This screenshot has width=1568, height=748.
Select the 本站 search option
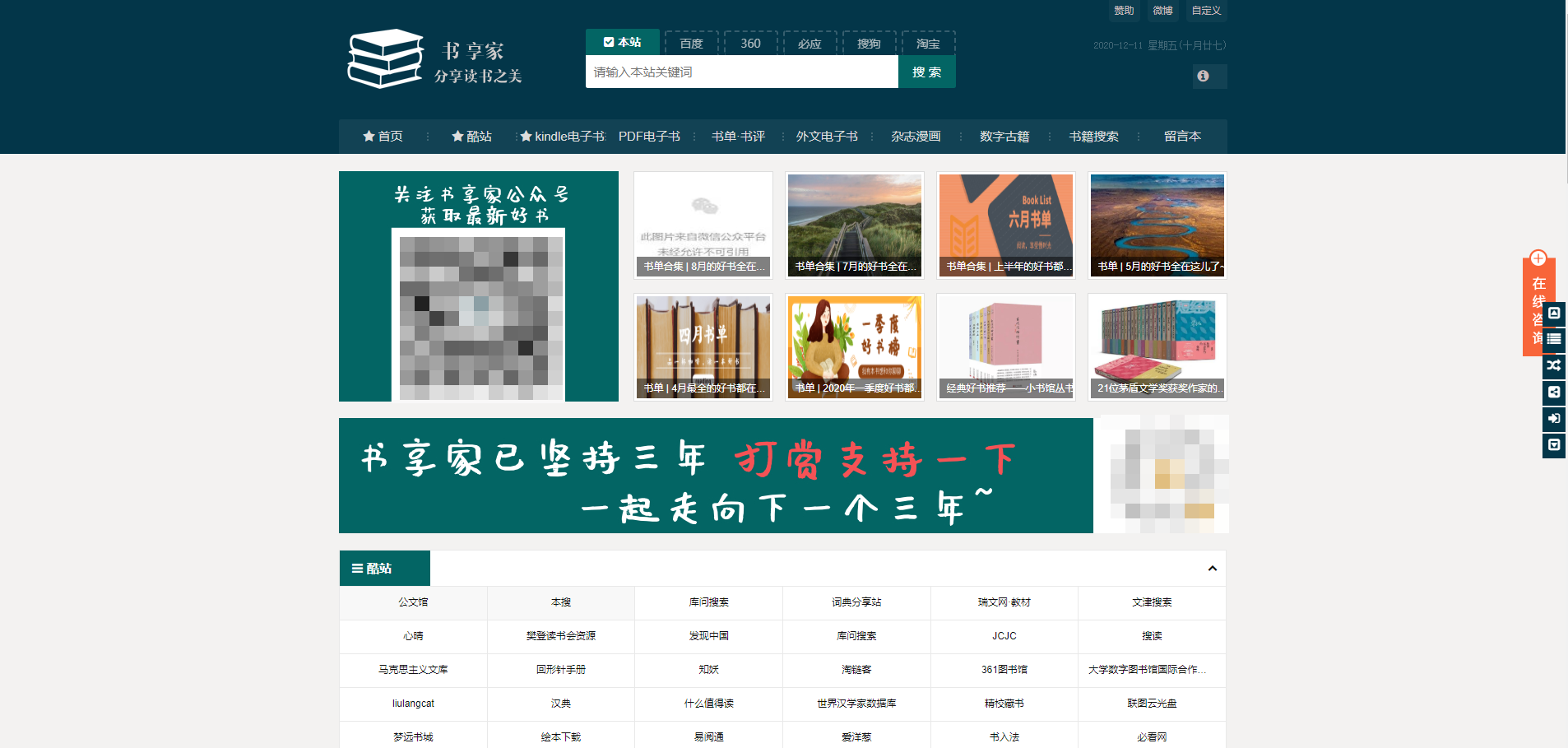click(x=623, y=41)
